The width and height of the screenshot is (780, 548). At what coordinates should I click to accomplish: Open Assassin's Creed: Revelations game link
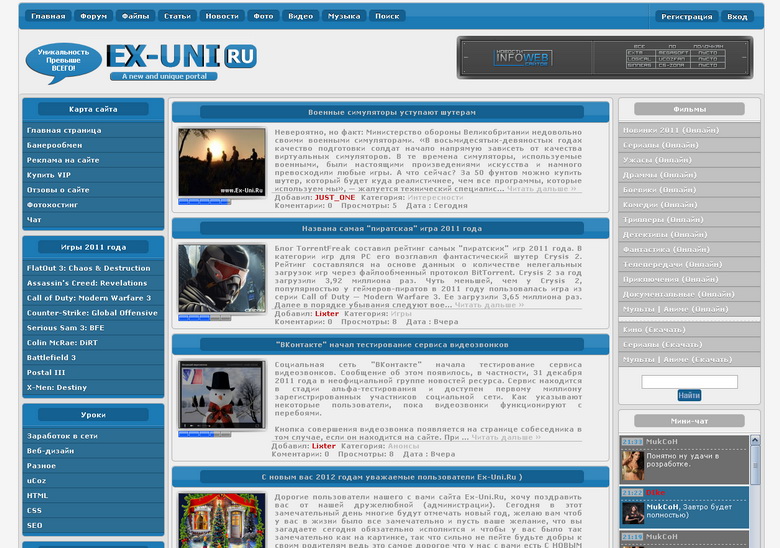pos(93,283)
